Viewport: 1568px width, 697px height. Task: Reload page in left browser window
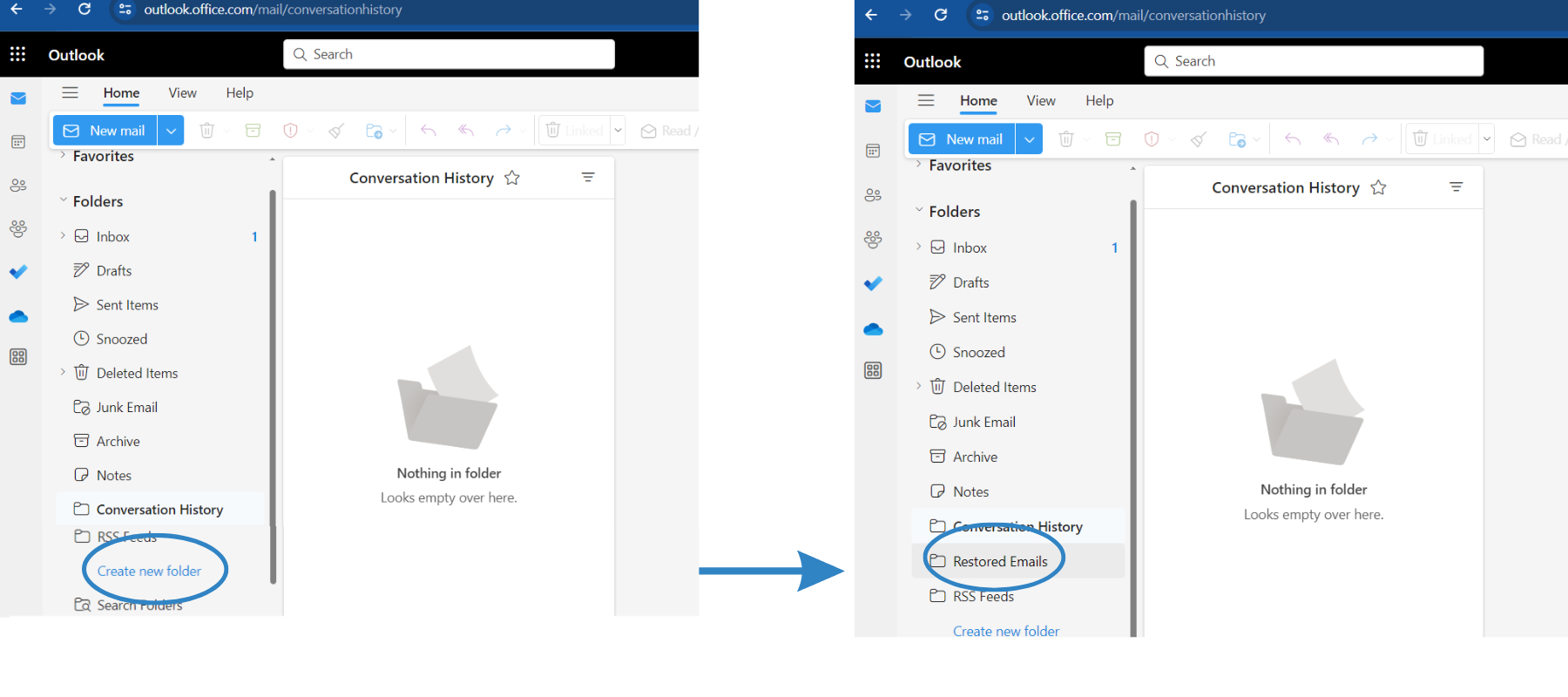84,9
